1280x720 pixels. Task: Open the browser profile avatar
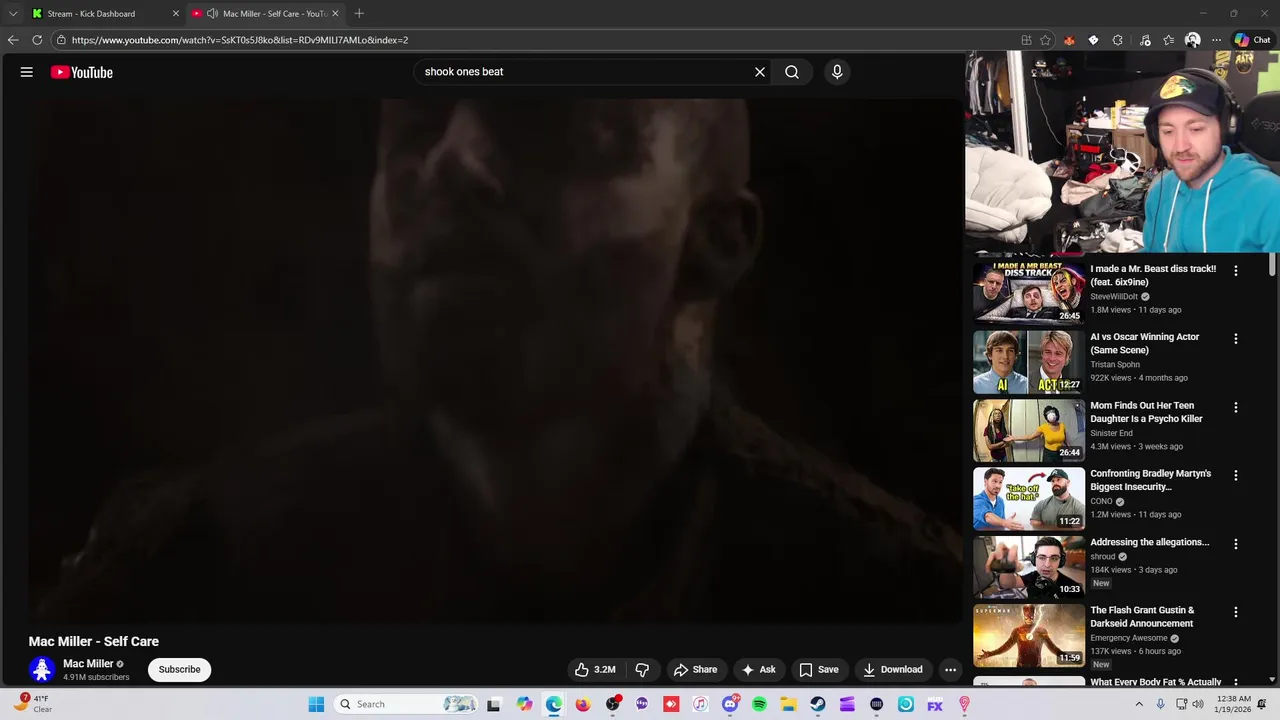pos(1192,40)
